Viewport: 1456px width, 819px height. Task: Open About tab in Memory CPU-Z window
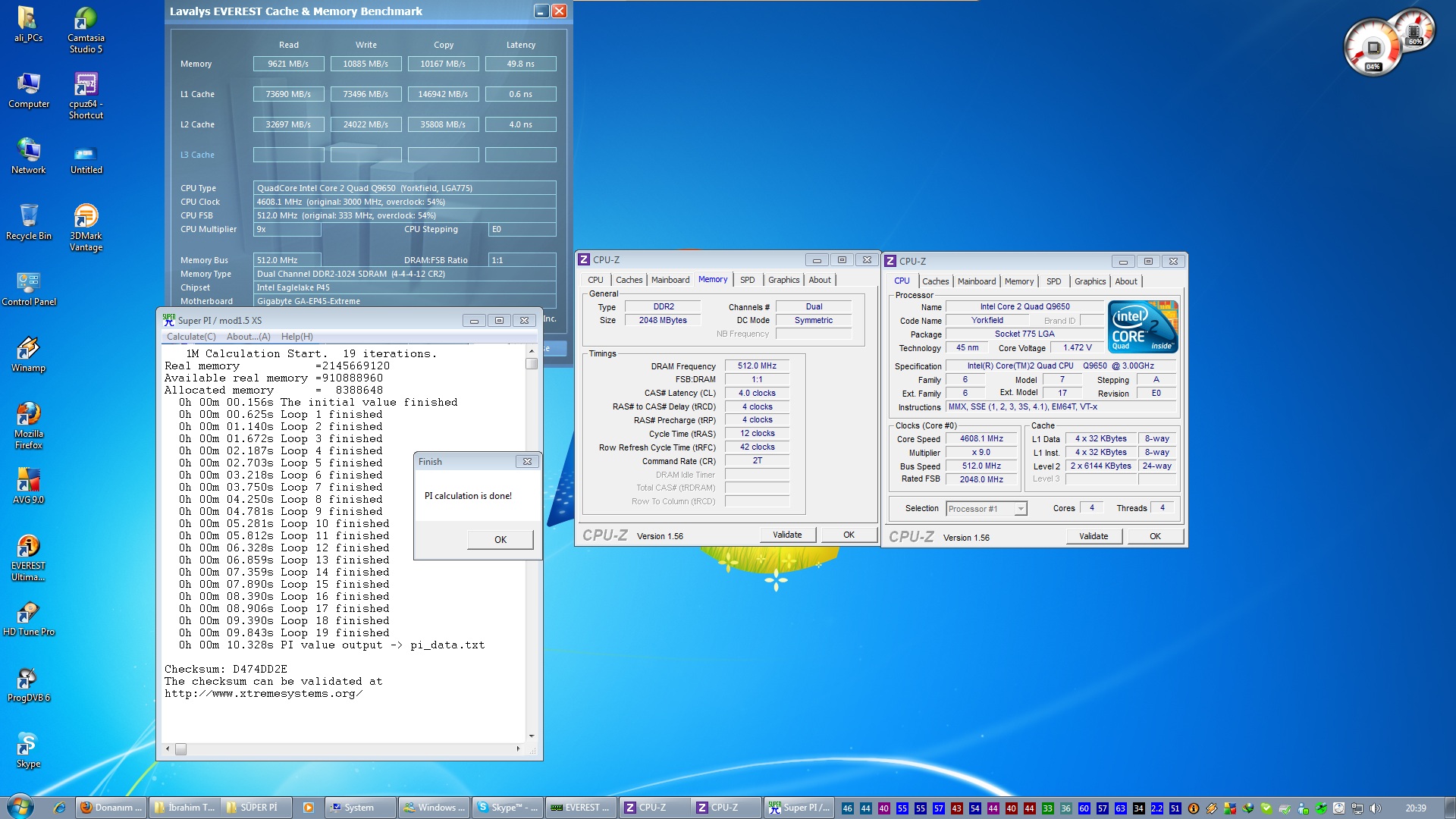[x=820, y=280]
